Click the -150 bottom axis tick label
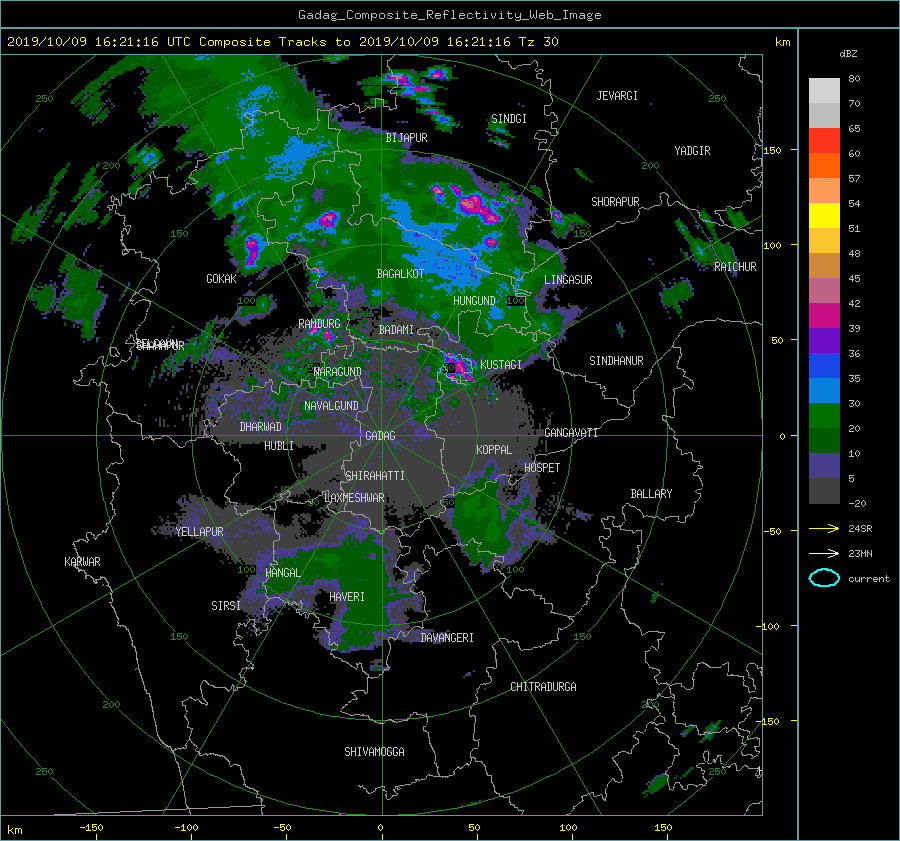 (x=91, y=827)
